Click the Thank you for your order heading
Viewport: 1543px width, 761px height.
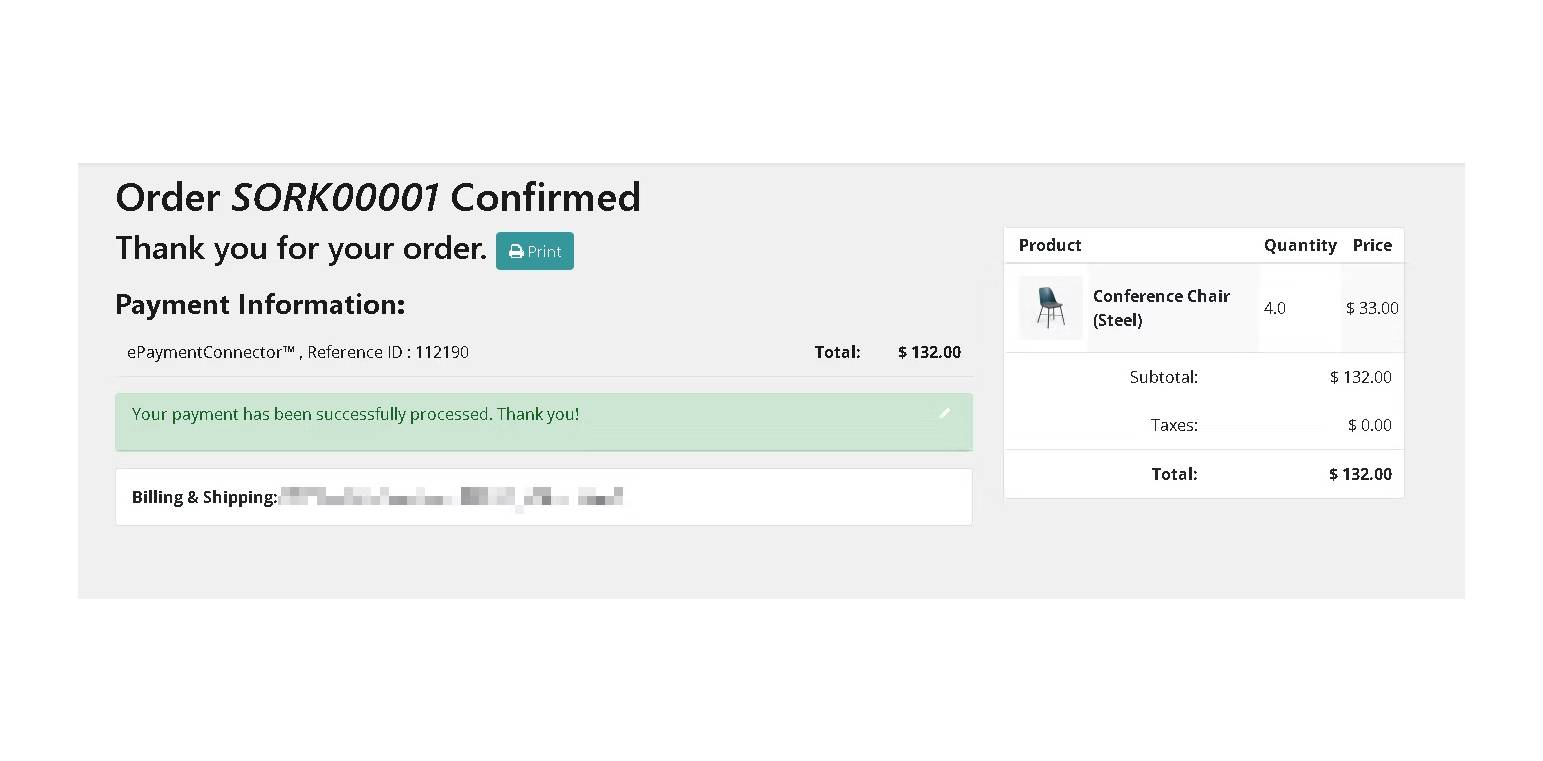pyautogui.click(x=301, y=247)
